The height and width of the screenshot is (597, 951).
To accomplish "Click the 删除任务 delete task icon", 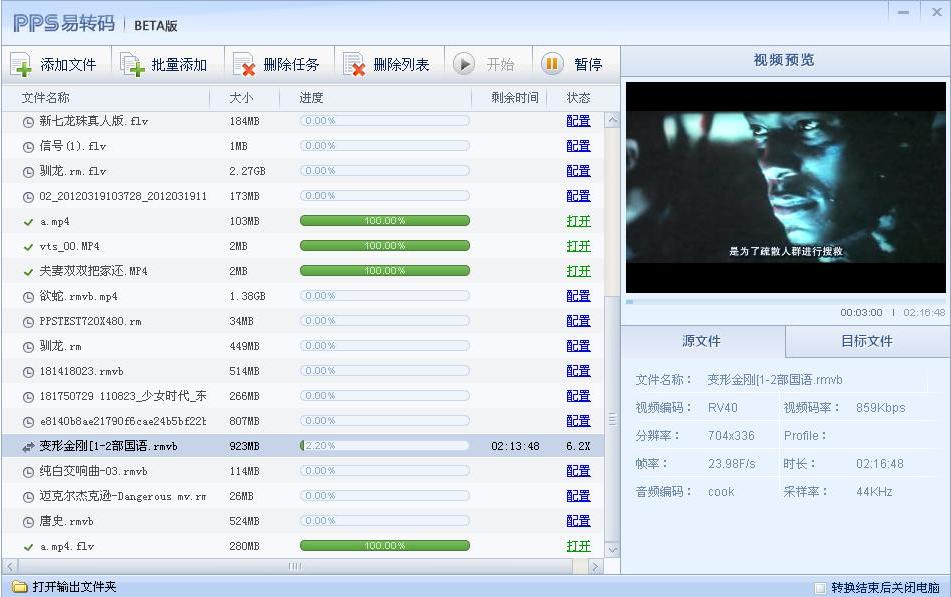I will point(244,65).
